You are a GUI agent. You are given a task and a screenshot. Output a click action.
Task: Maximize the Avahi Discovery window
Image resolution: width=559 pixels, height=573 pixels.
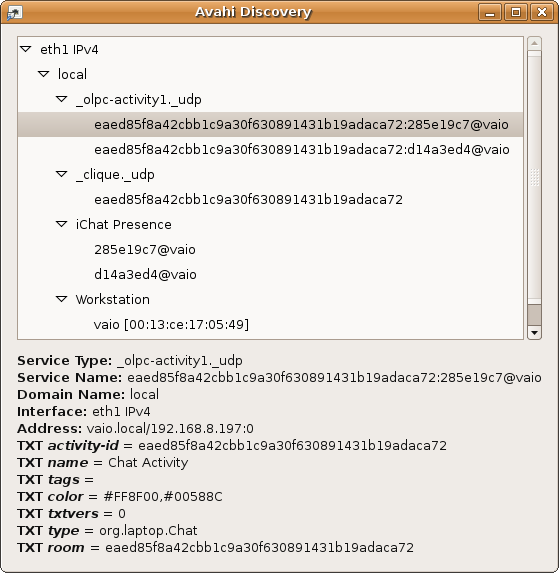tap(516, 12)
